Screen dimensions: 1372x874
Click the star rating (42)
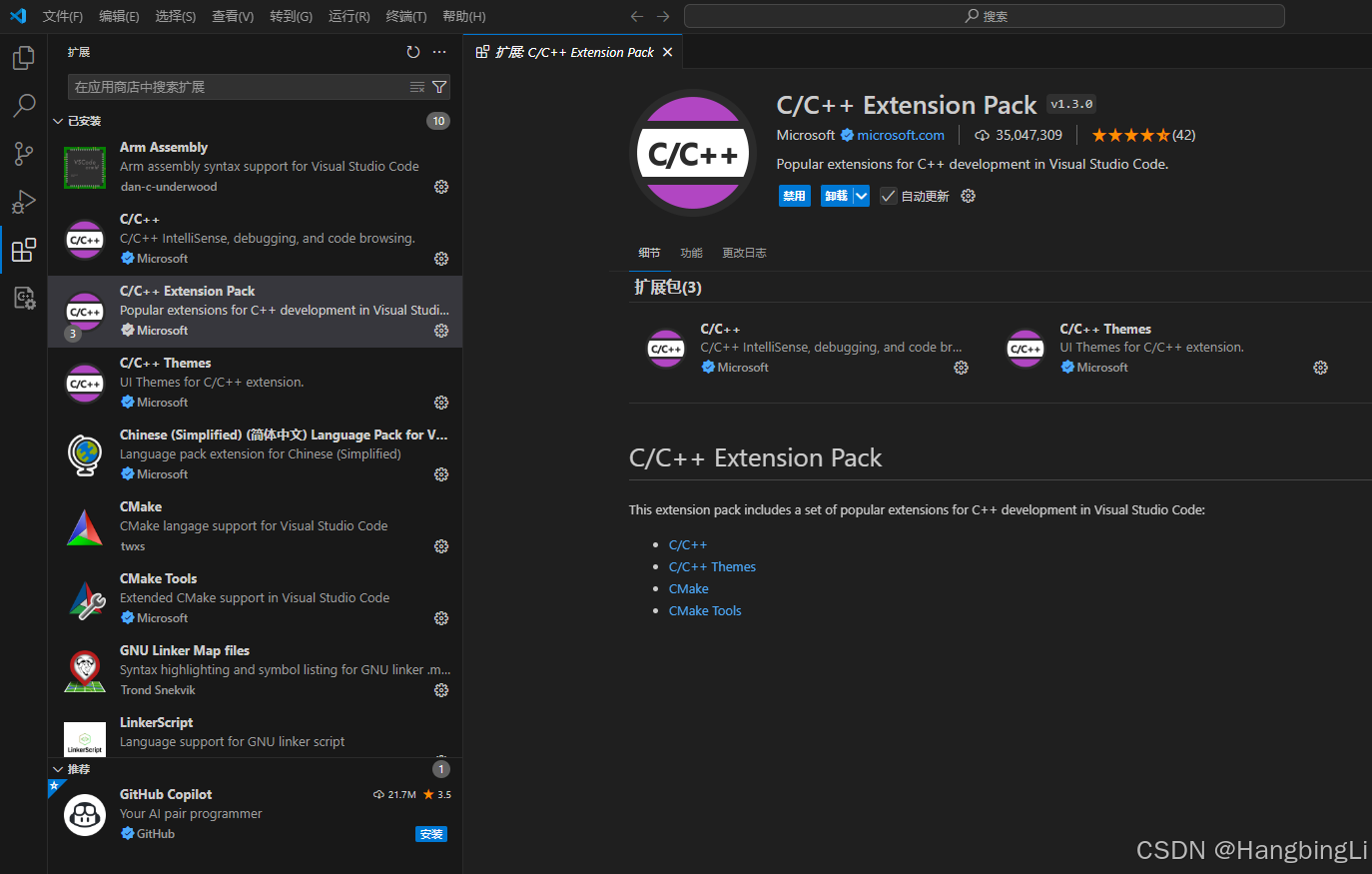1143,135
